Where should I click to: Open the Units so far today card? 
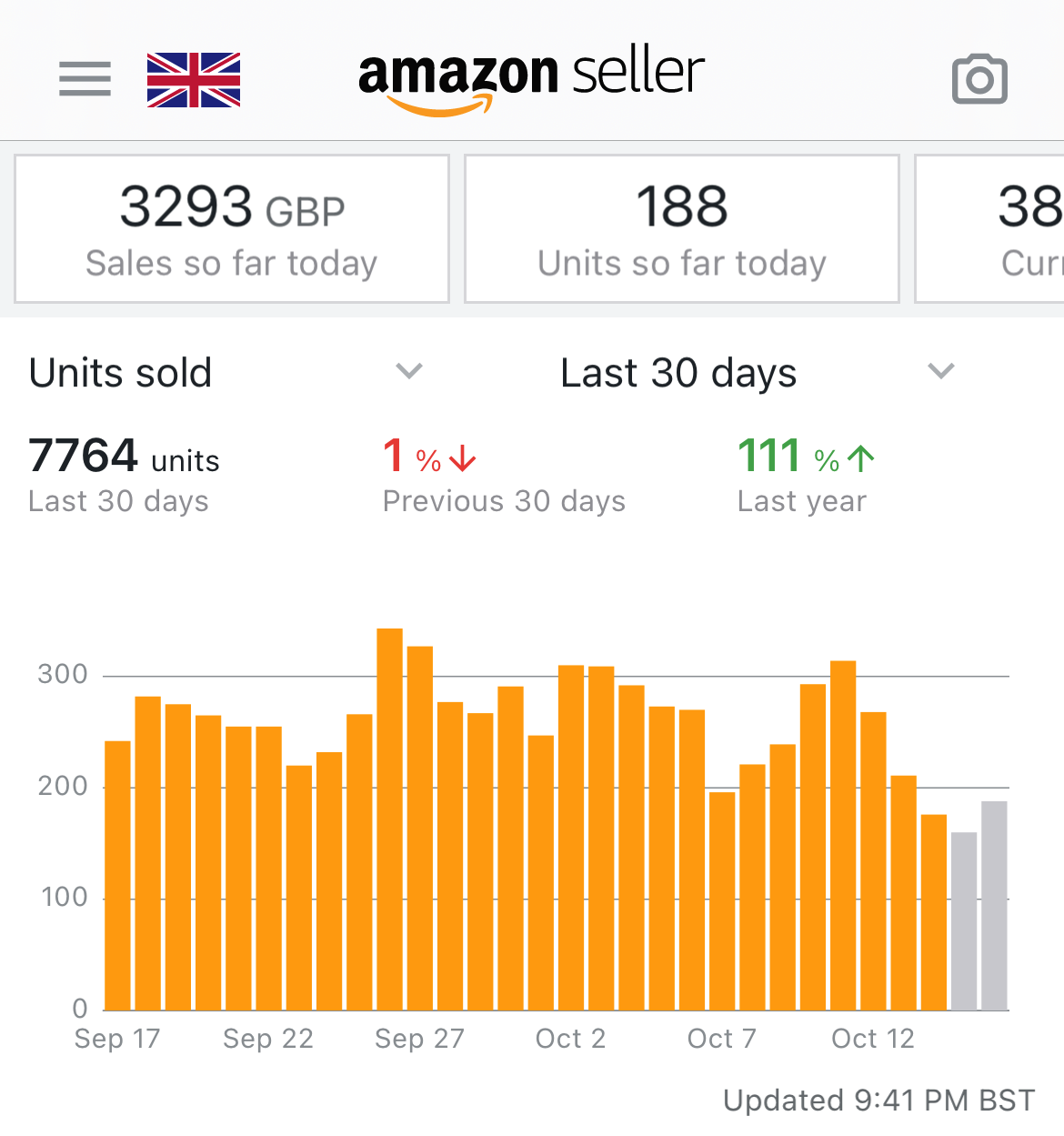(x=682, y=229)
